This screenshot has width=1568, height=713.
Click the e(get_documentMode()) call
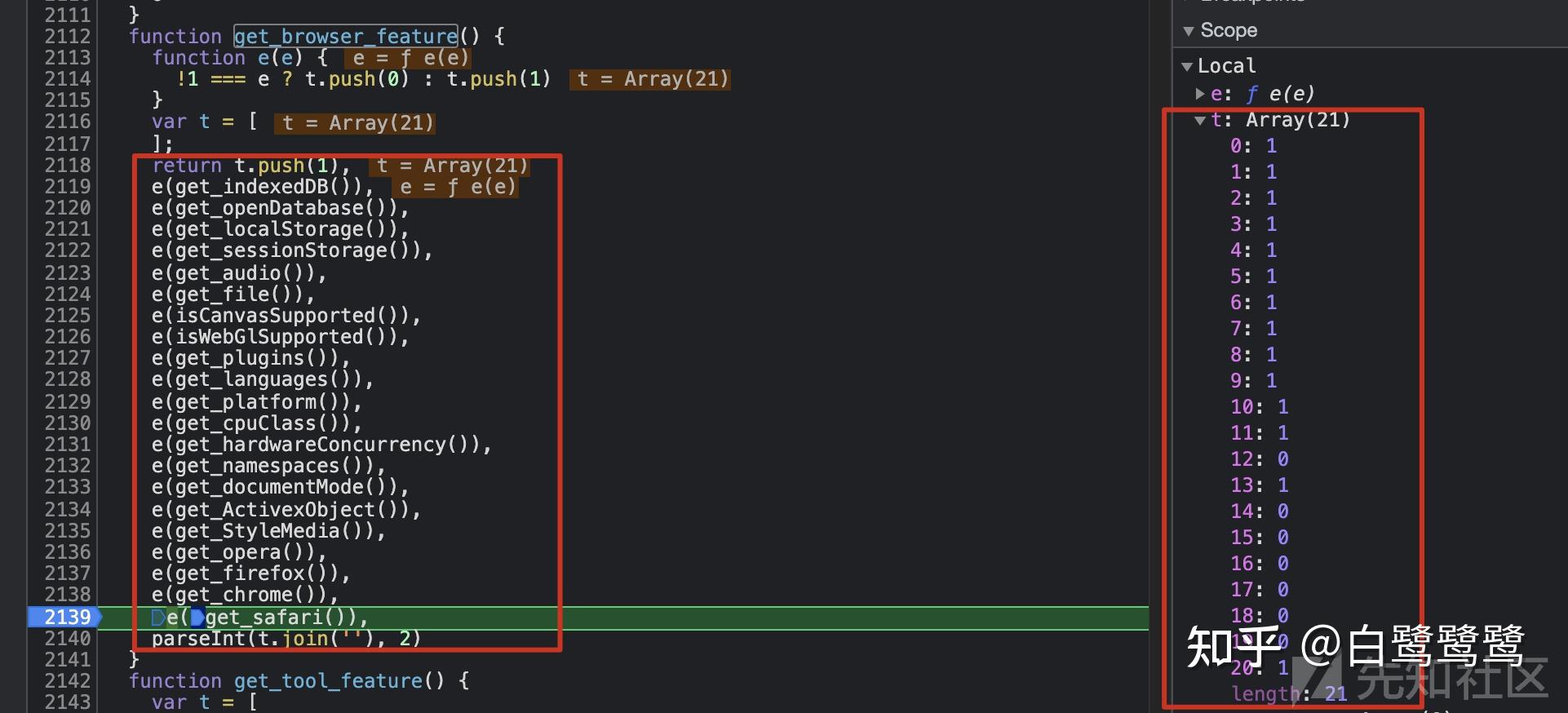pos(275,487)
